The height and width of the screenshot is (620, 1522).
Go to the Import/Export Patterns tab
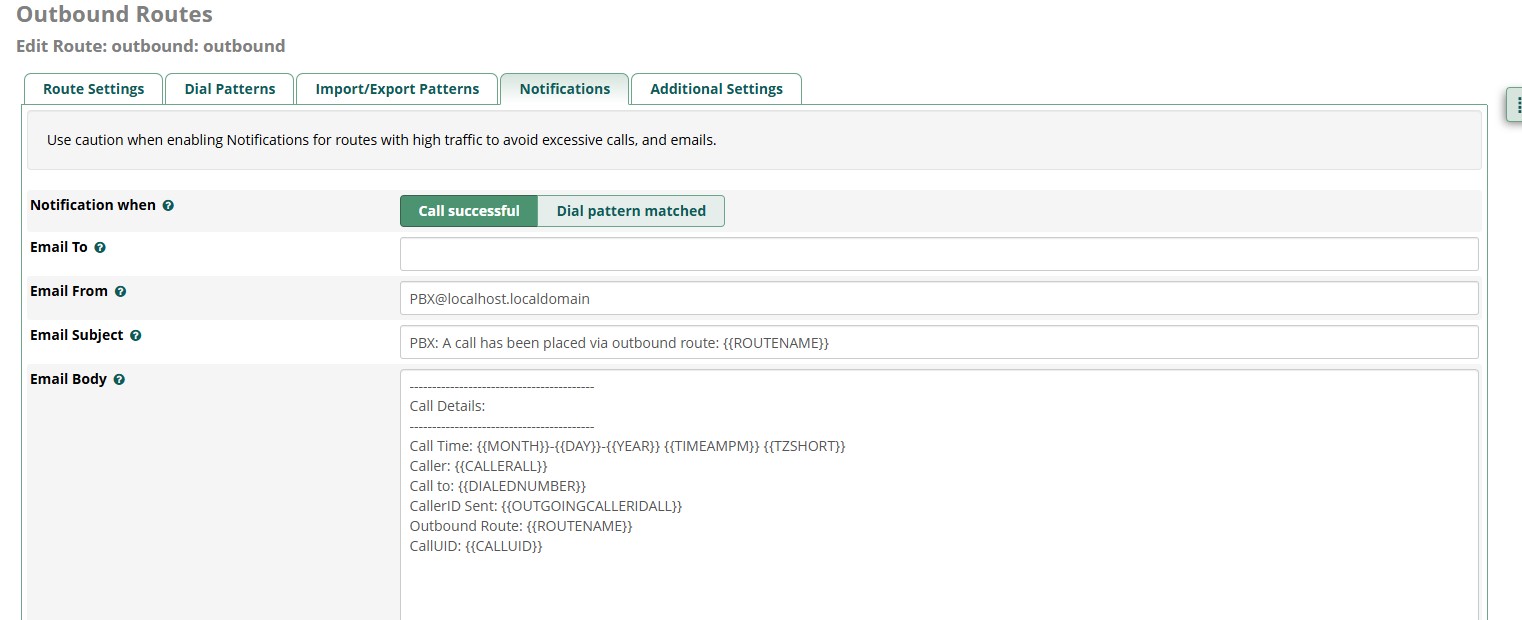397,89
